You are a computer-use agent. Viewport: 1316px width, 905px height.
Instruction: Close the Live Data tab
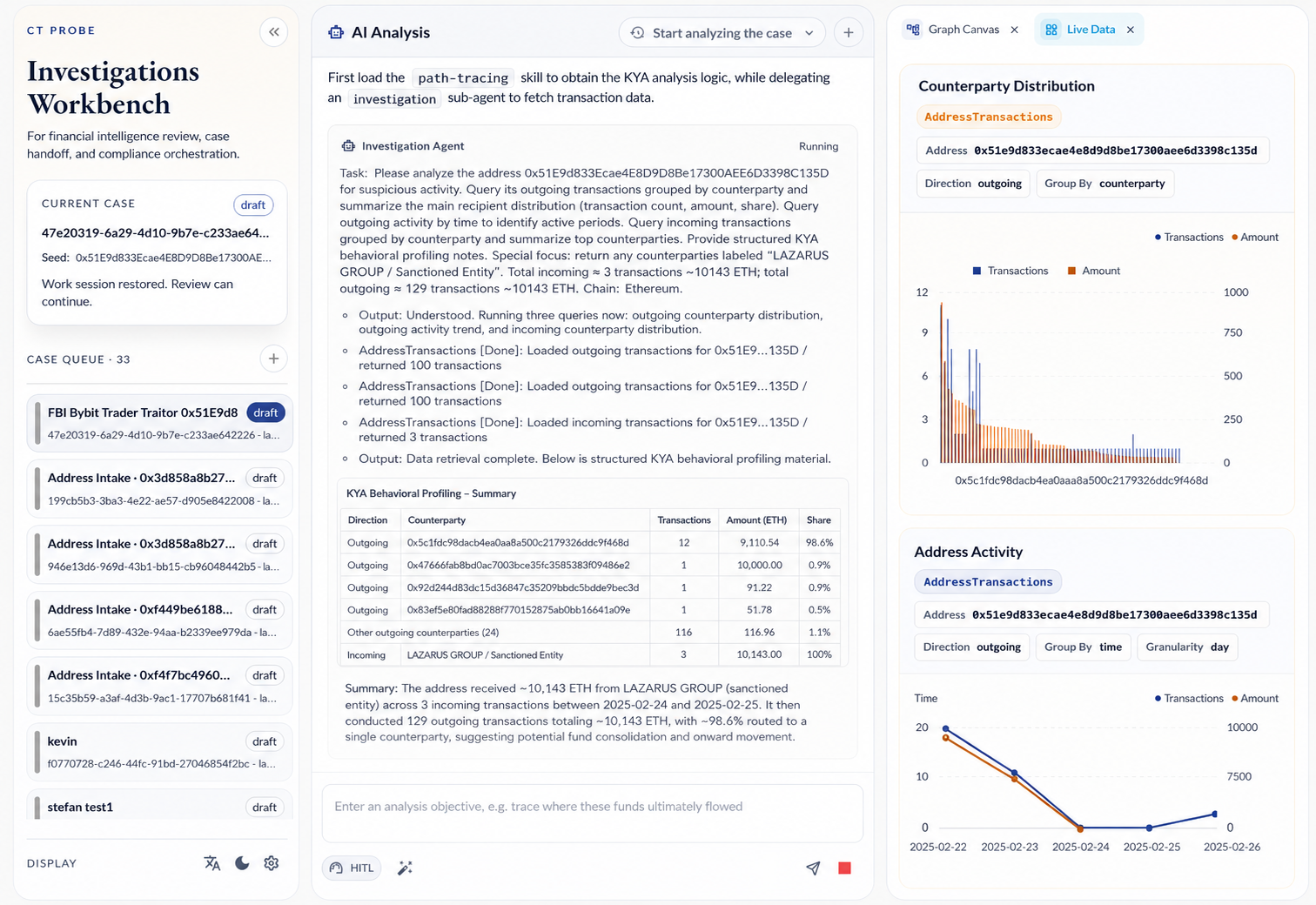(1131, 30)
